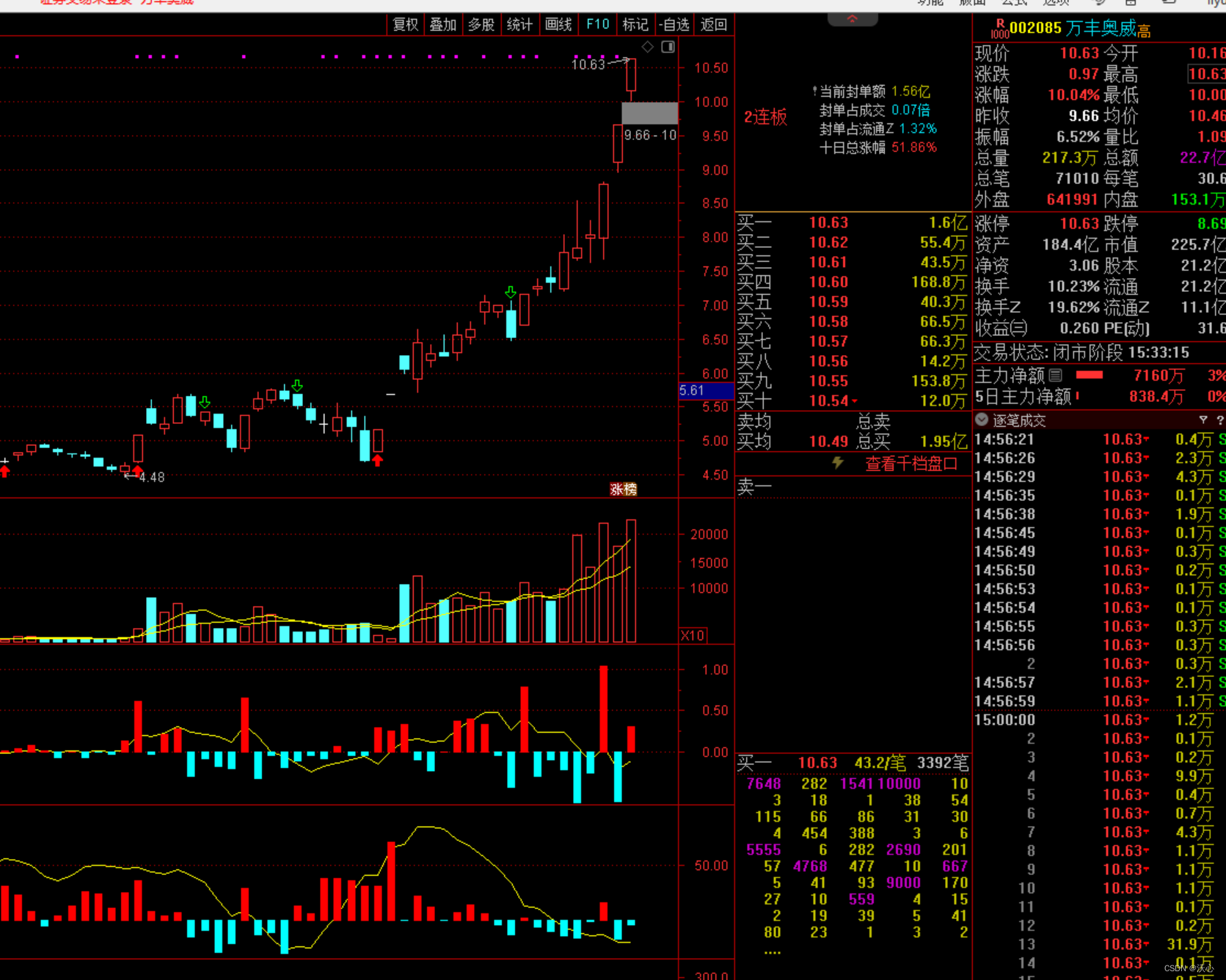Click the green down arrow near 7.00 level
This screenshot has width=1226, height=980.
511,293
